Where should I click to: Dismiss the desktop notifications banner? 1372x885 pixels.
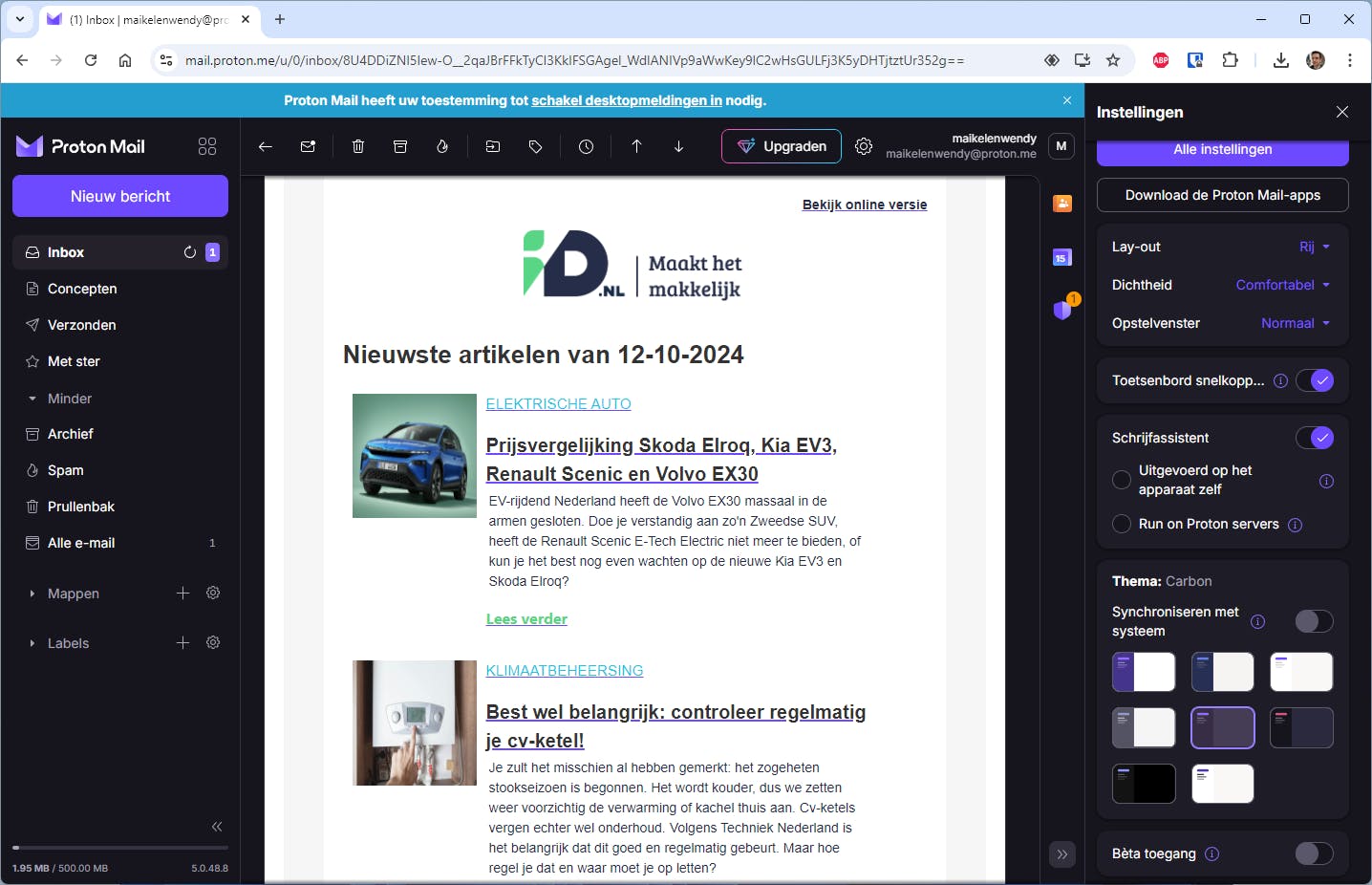(x=1067, y=100)
